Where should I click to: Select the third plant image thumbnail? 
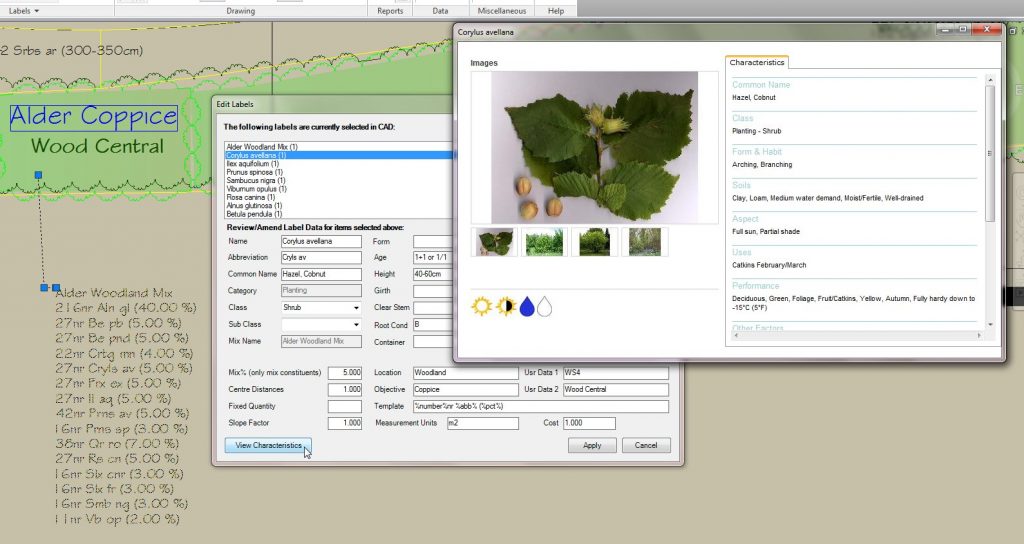point(594,242)
